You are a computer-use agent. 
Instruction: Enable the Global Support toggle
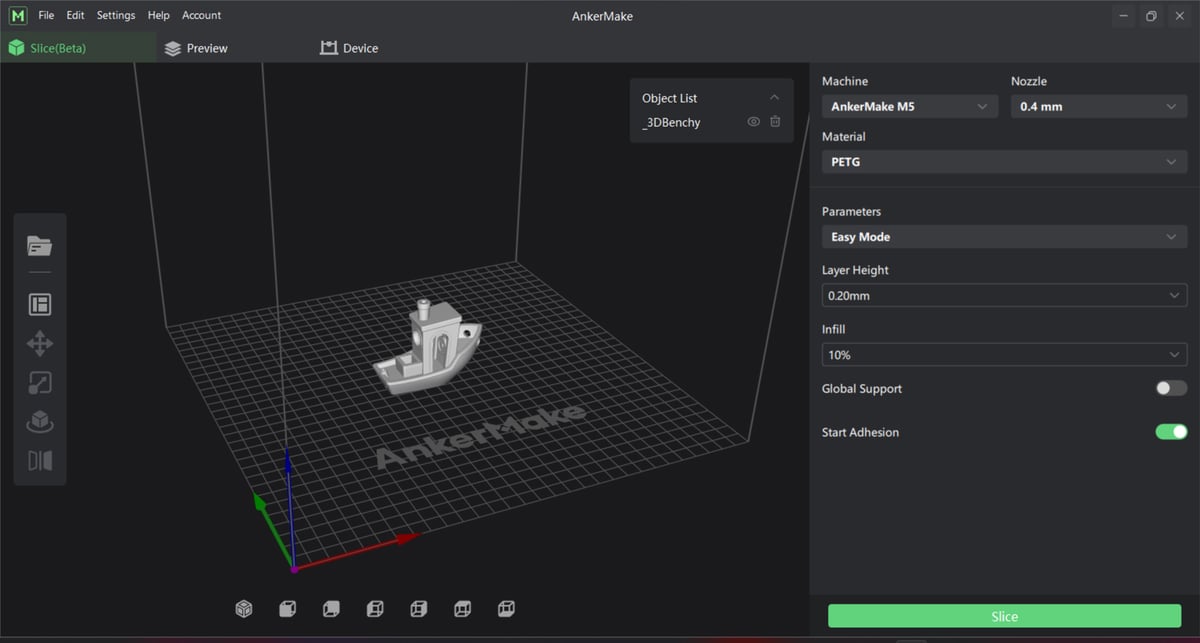click(1171, 388)
